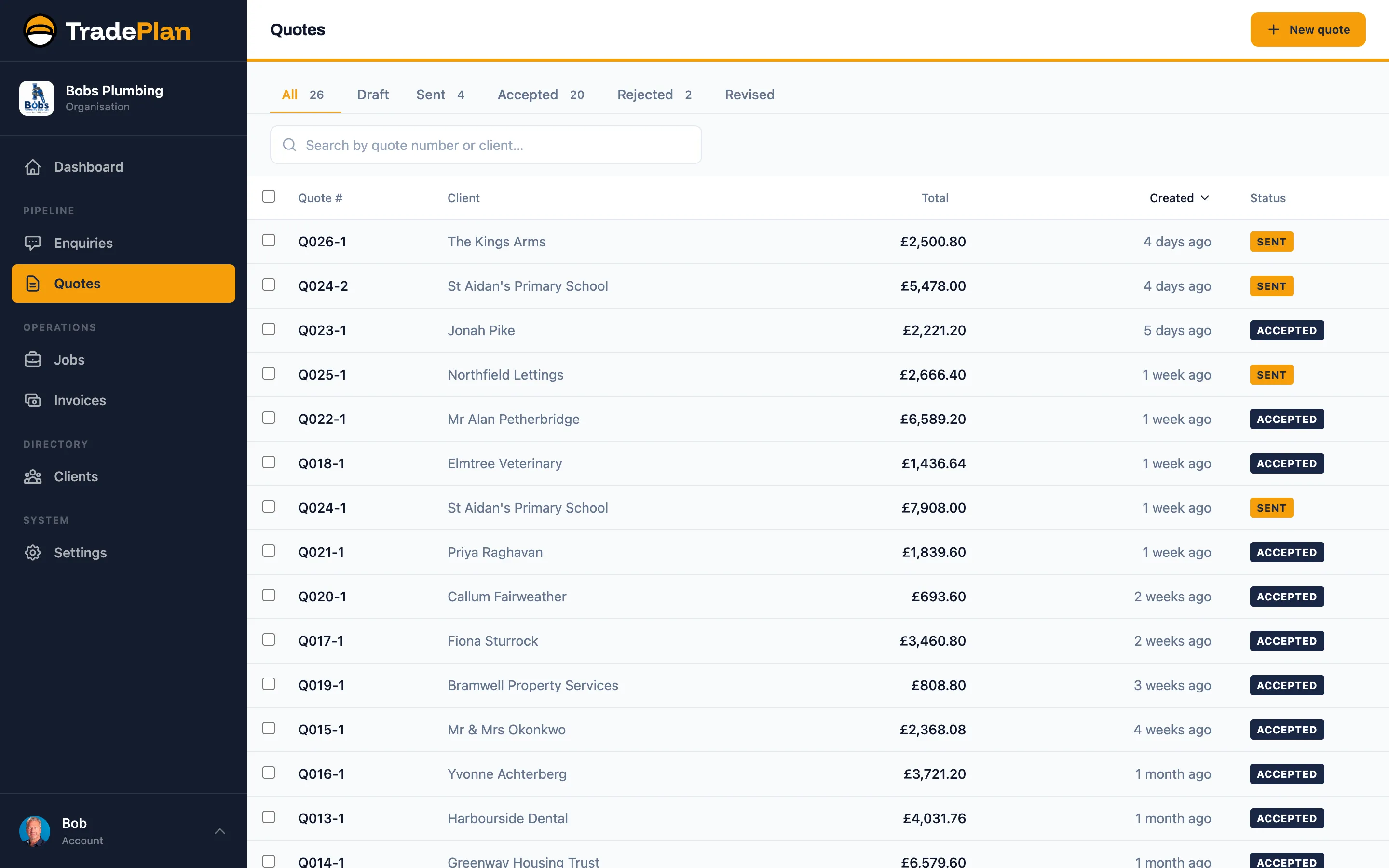Tick the checkbox for quote Q024-1

click(269, 506)
